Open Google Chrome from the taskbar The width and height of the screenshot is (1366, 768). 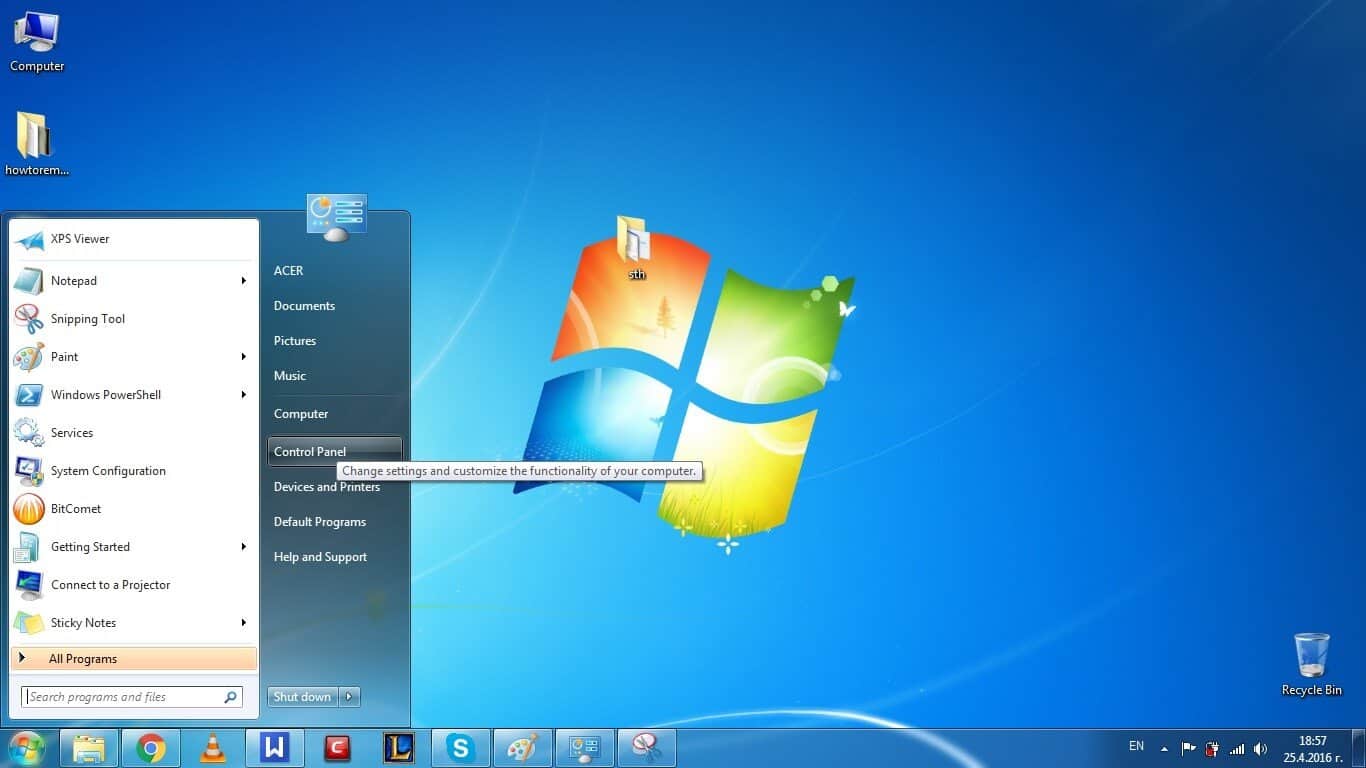pos(151,748)
